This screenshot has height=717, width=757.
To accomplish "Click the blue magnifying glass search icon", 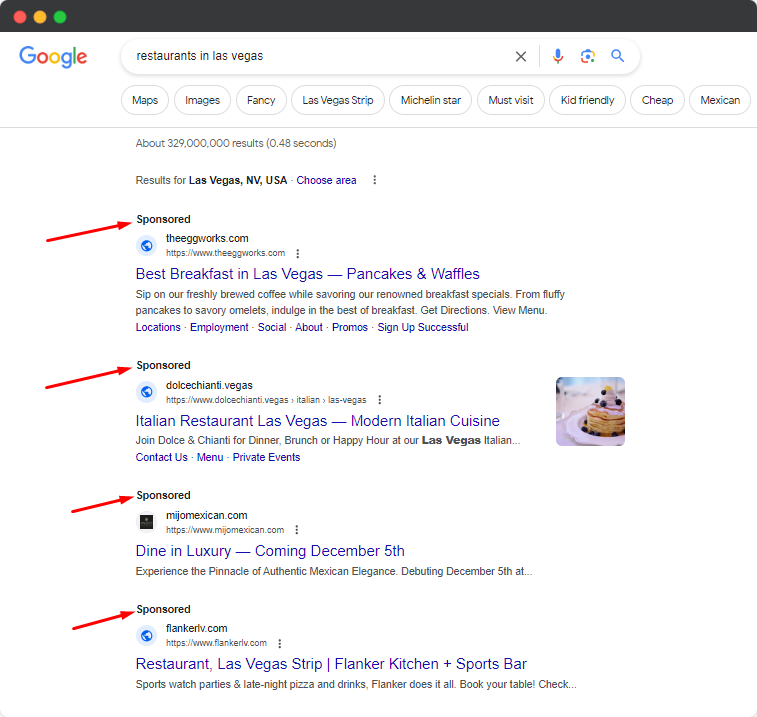I will pos(617,56).
